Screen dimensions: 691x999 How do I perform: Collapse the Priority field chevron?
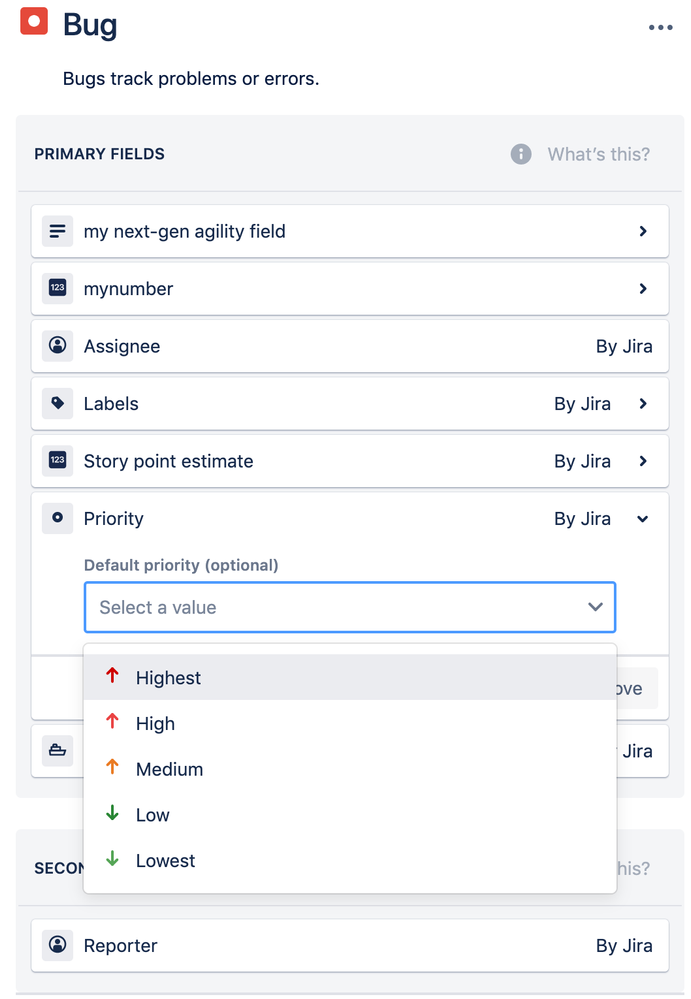tap(643, 518)
